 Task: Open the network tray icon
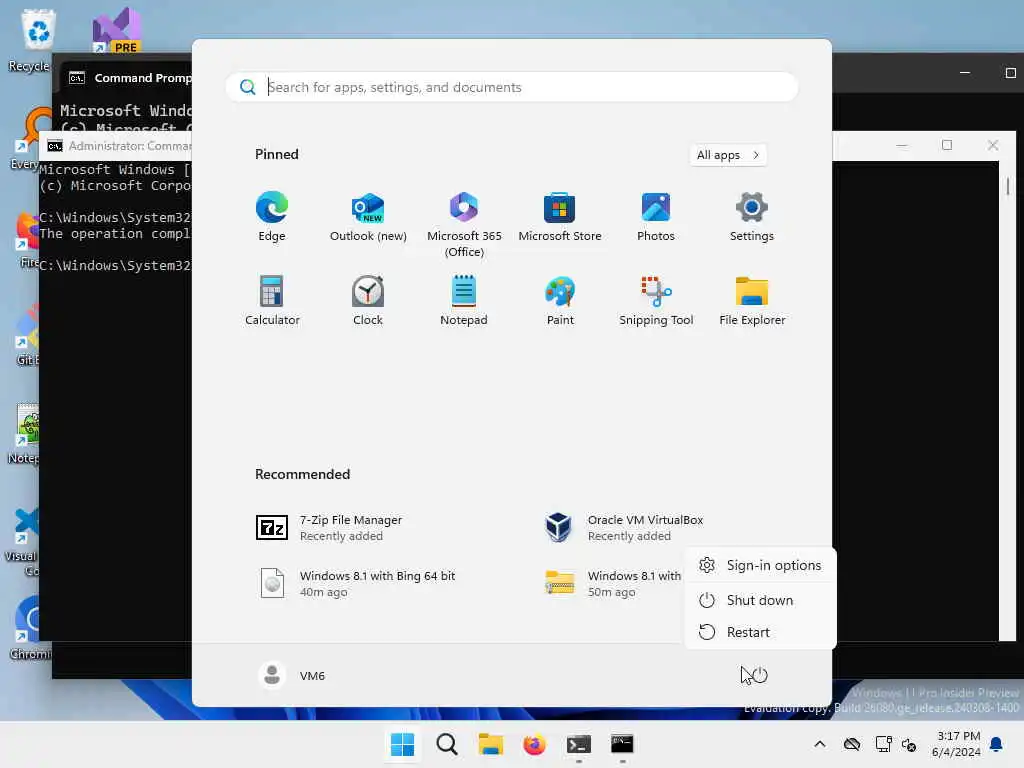[x=883, y=744]
